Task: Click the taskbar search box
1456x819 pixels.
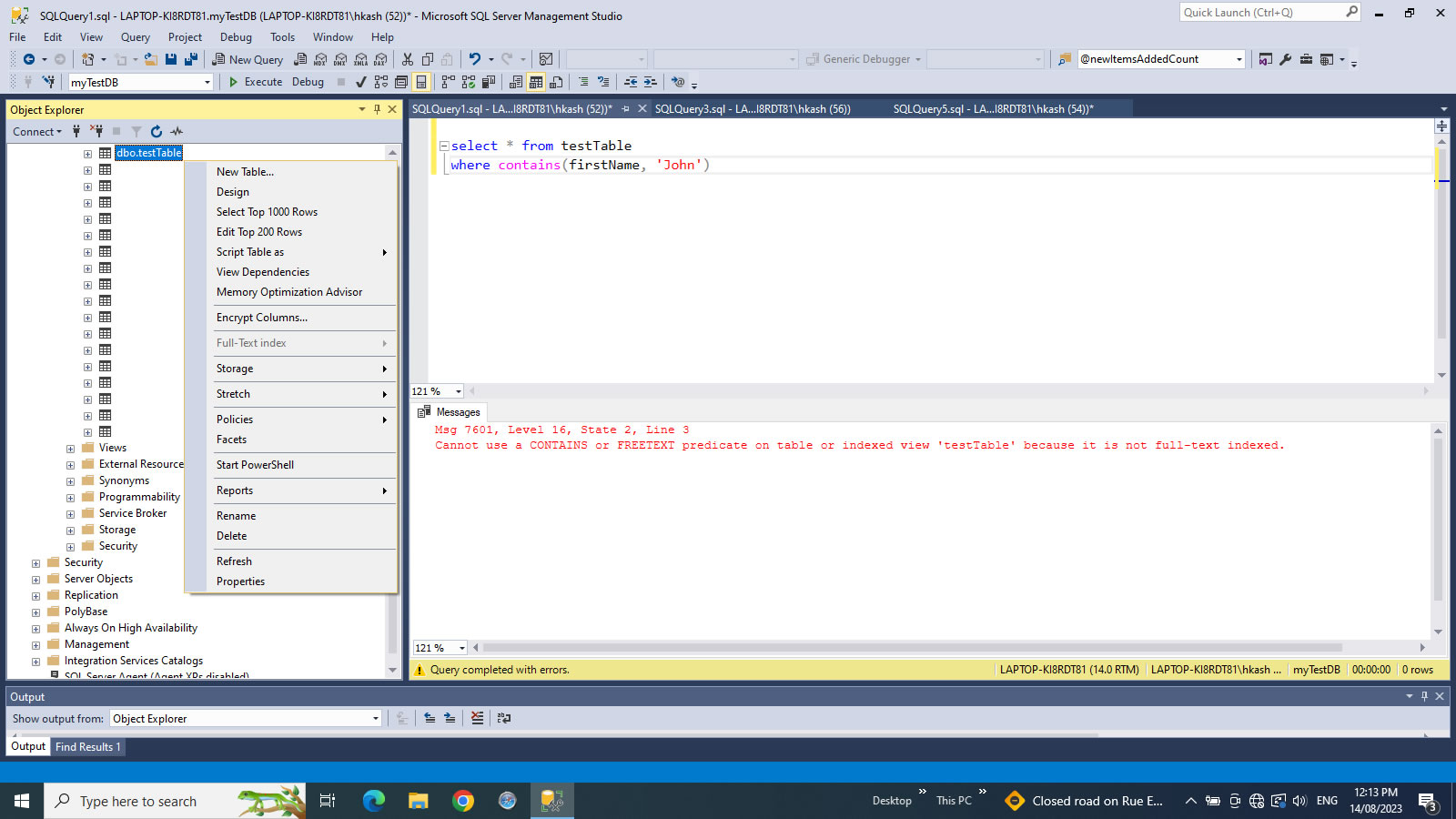Action: click(x=175, y=801)
